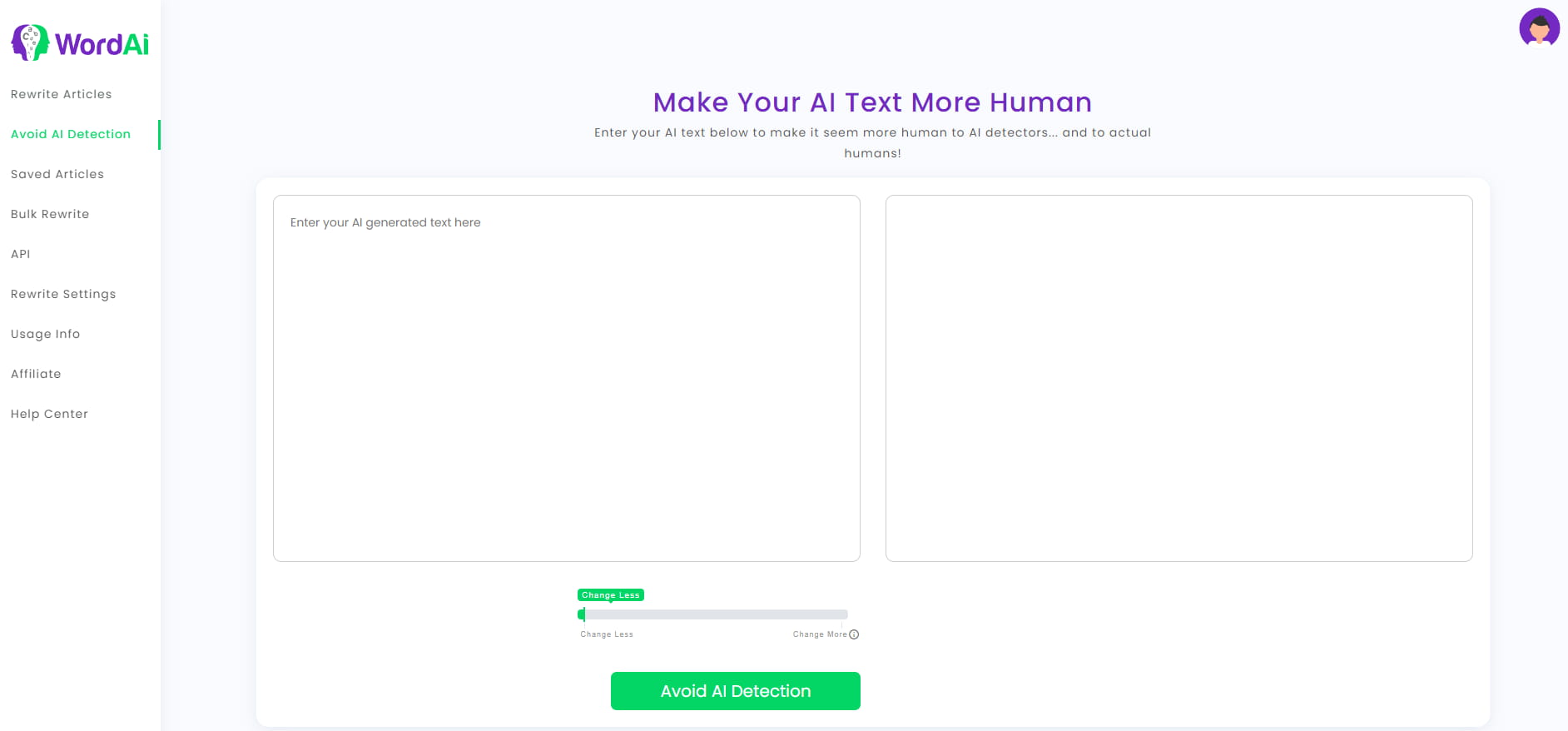Open the user profile avatar
This screenshot has height=731, width=1568.
click(x=1538, y=28)
